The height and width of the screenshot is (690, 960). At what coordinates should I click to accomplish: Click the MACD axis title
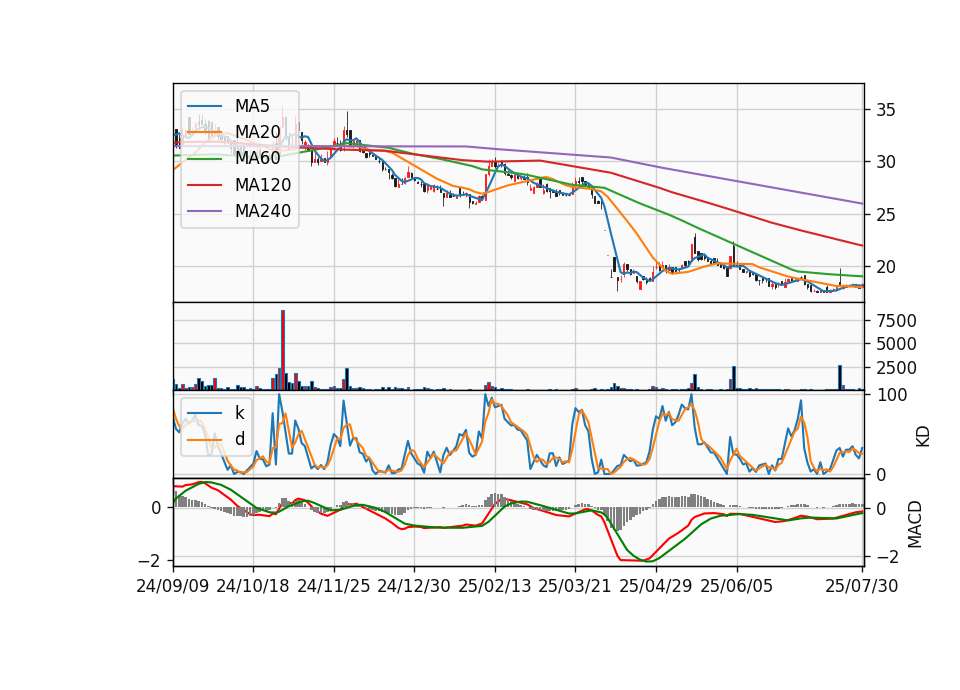915,524
